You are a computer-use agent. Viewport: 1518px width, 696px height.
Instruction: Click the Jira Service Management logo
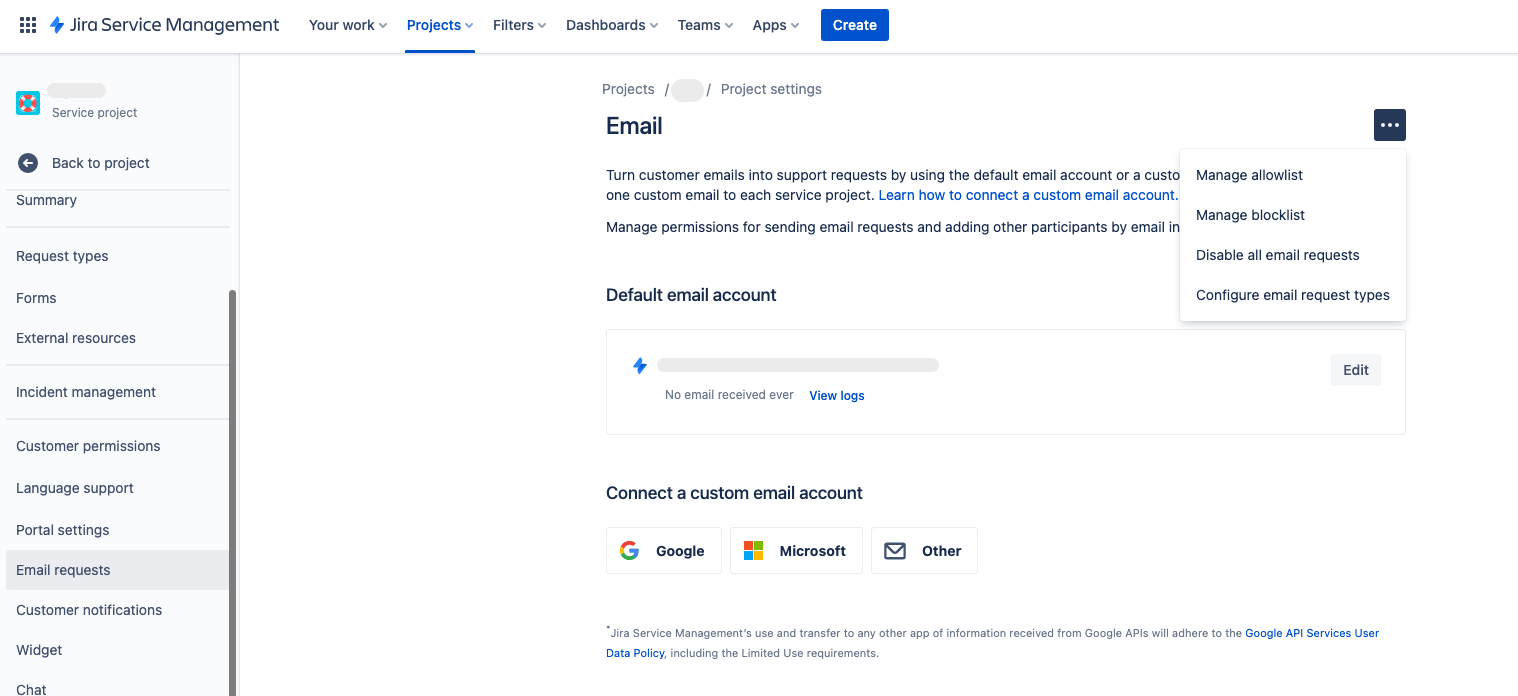pyautogui.click(x=165, y=25)
